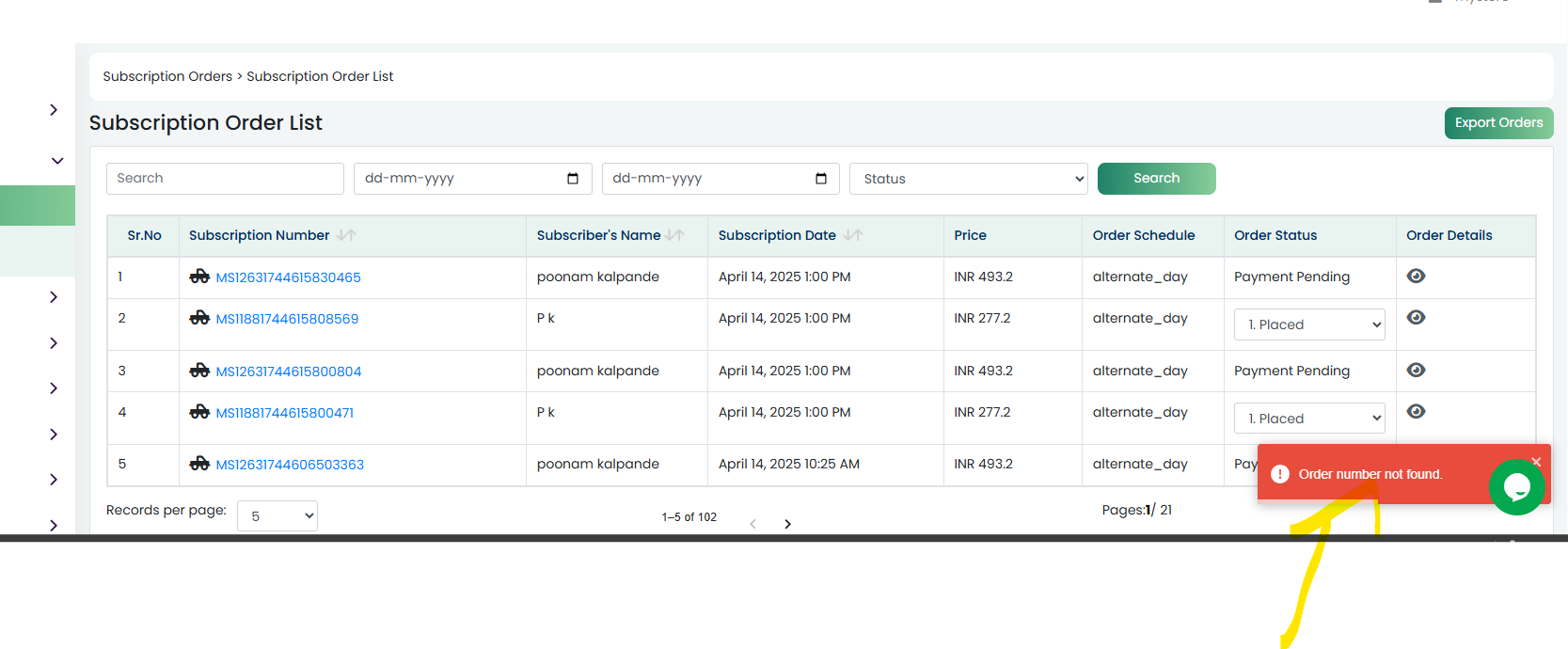Image resolution: width=1568 pixels, height=649 pixels.
Task: Click Payment Pending status in row 1
Action: tap(1291, 277)
